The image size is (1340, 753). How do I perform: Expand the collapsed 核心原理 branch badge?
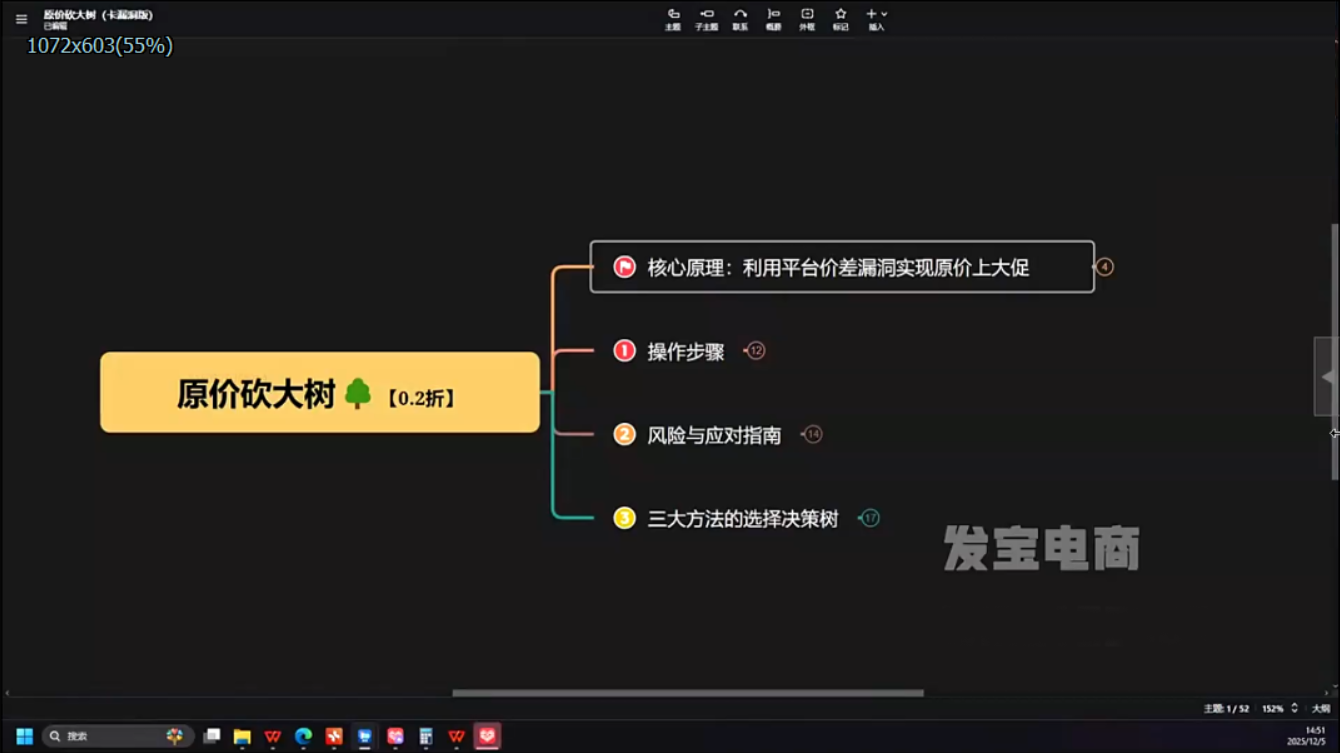pyautogui.click(x=1104, y=267)
